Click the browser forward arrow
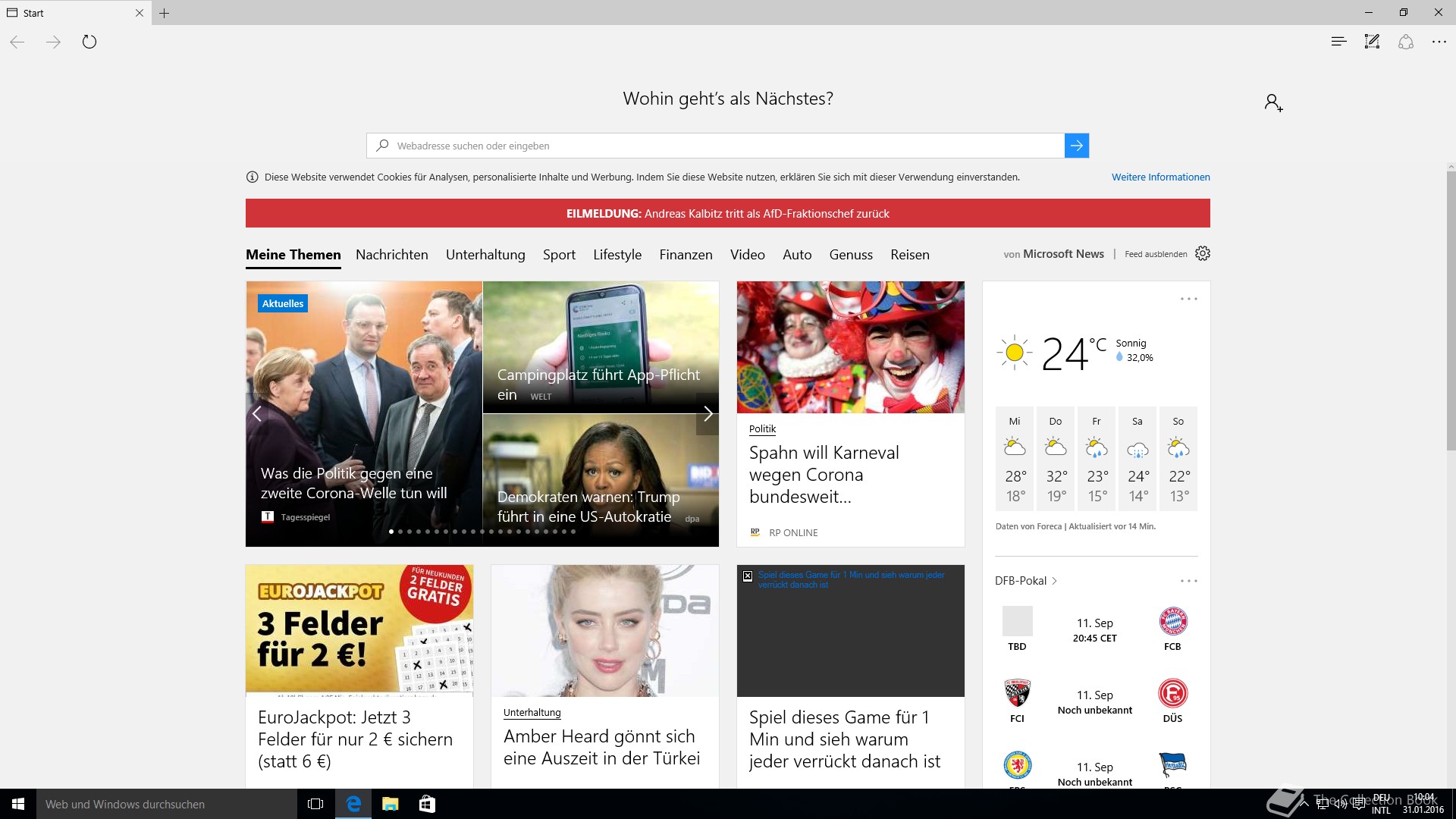 (53, 42)
